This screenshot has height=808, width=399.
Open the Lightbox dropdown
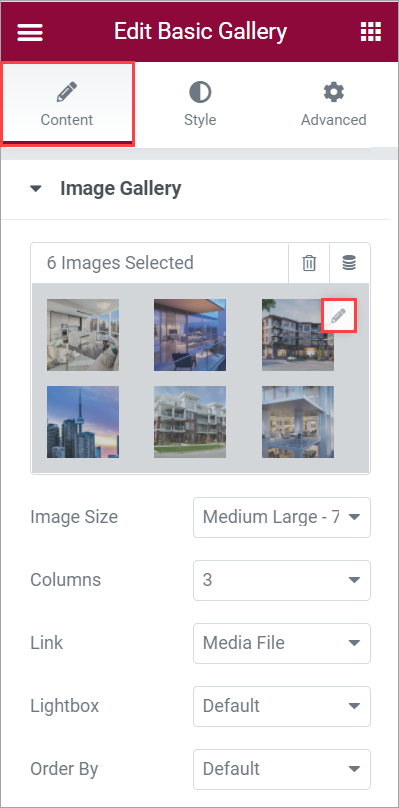click(281, 706)
